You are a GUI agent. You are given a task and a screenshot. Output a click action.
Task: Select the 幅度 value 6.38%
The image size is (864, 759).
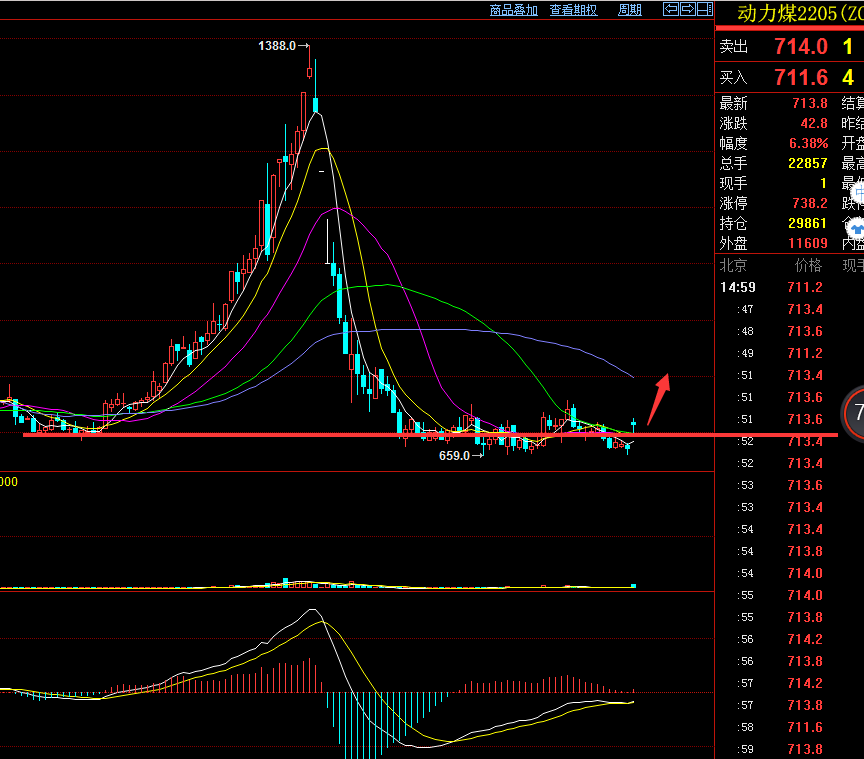click(x=808, y=143)
